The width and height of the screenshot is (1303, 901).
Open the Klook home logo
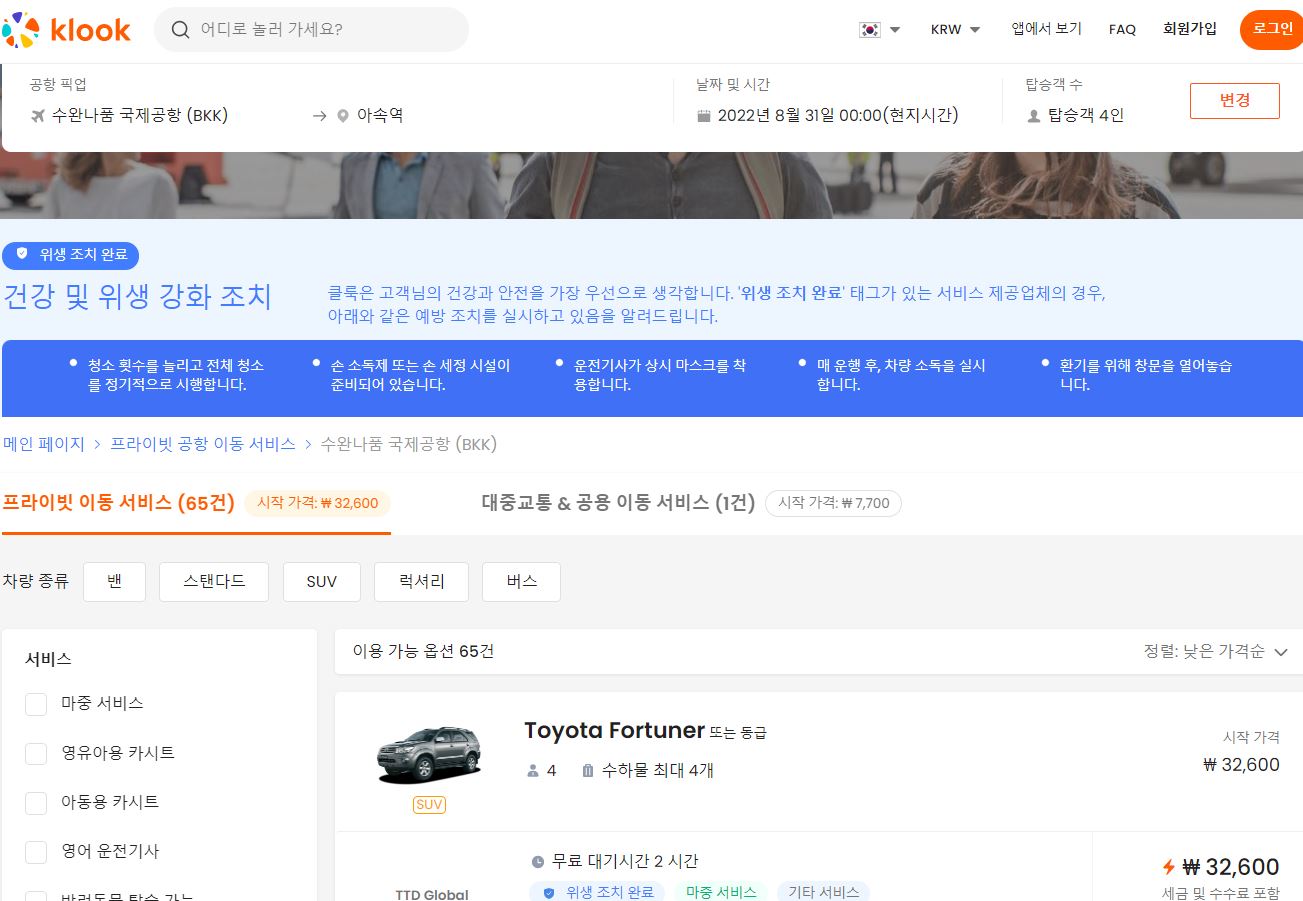pyautogui.click(x=66, y=29)
